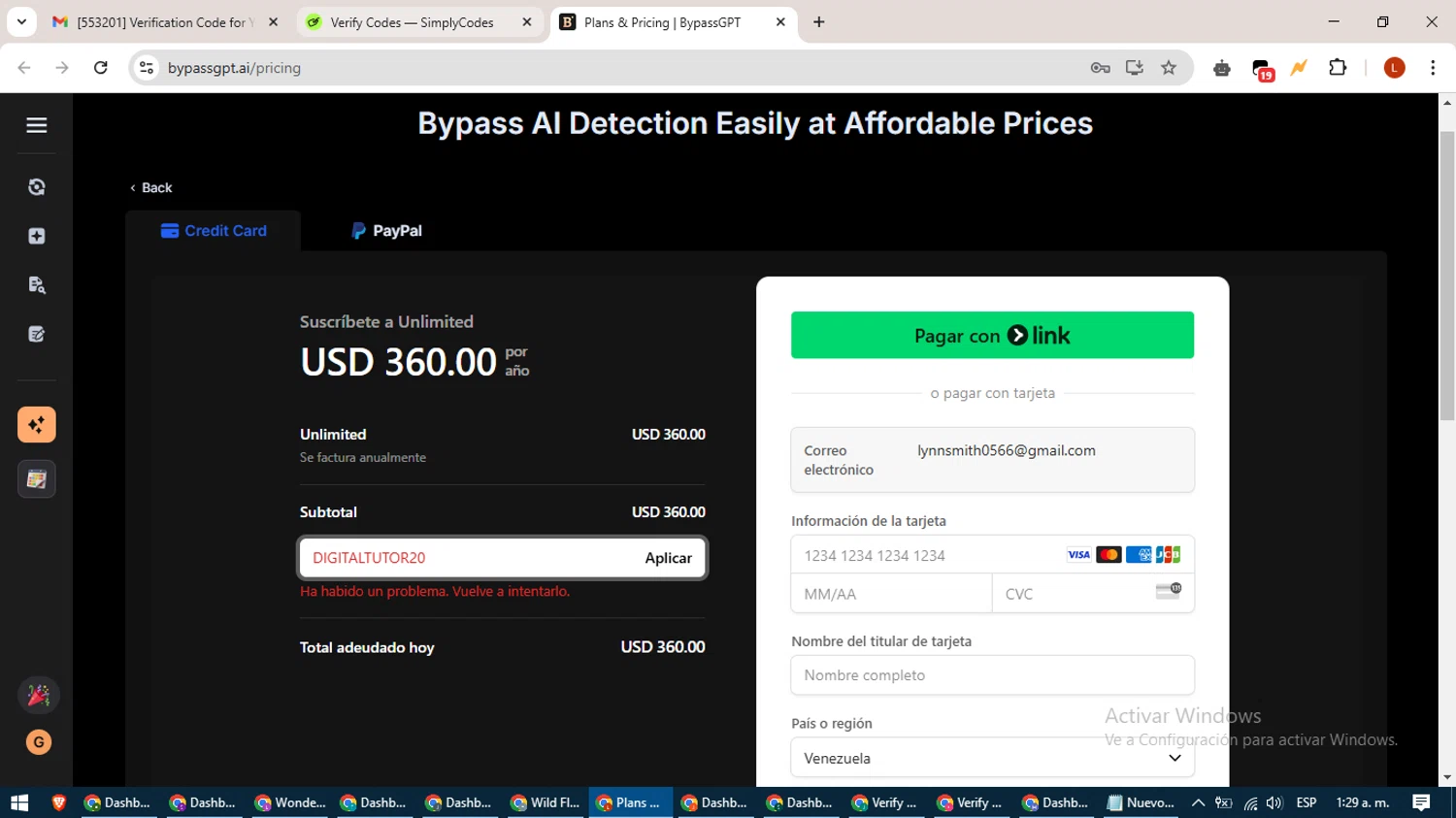This screenshot has width=1456, height=818.
Task: Click the Mastercard logo
Action: tap(1109, 555)
